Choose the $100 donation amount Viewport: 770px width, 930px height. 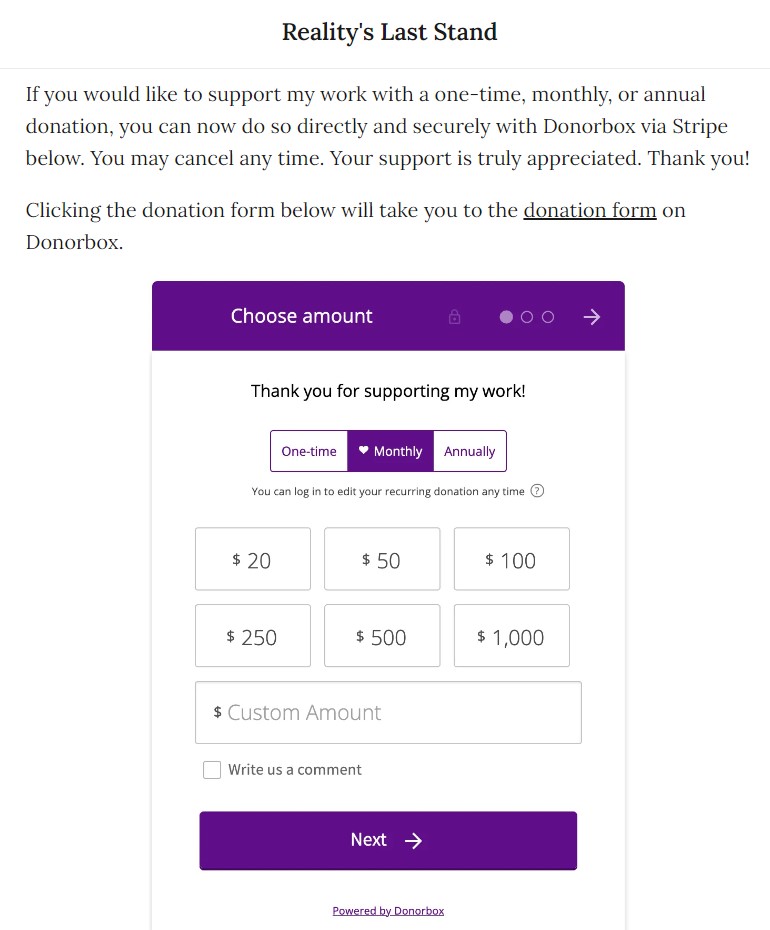tap(512, 560)
